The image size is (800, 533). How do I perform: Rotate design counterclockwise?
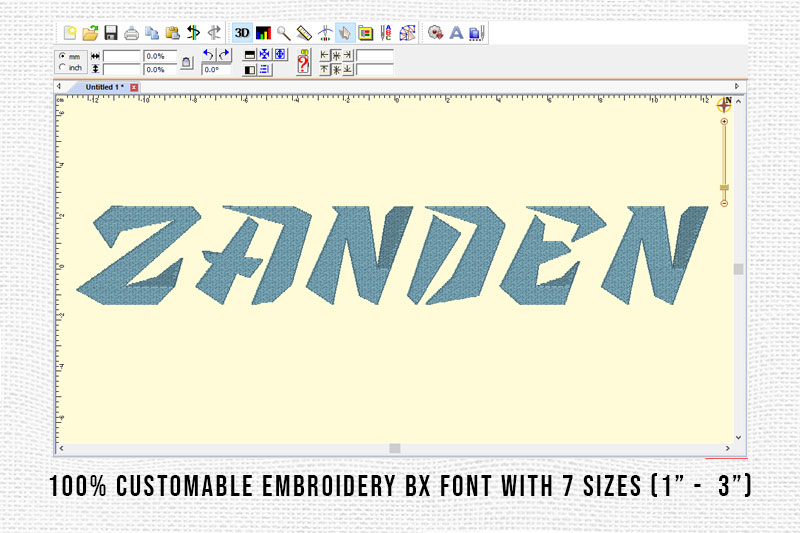point(208,54)
